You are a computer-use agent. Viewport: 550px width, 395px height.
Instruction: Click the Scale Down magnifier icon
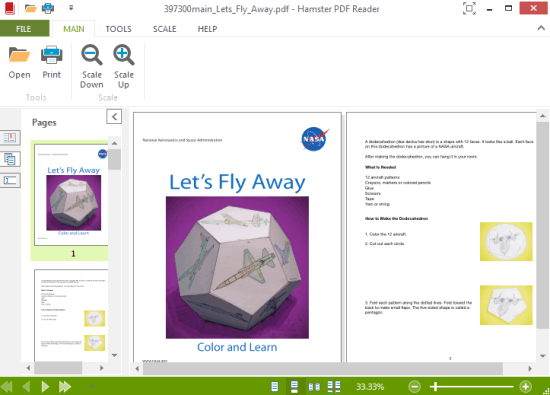click(x=92, y=55)
